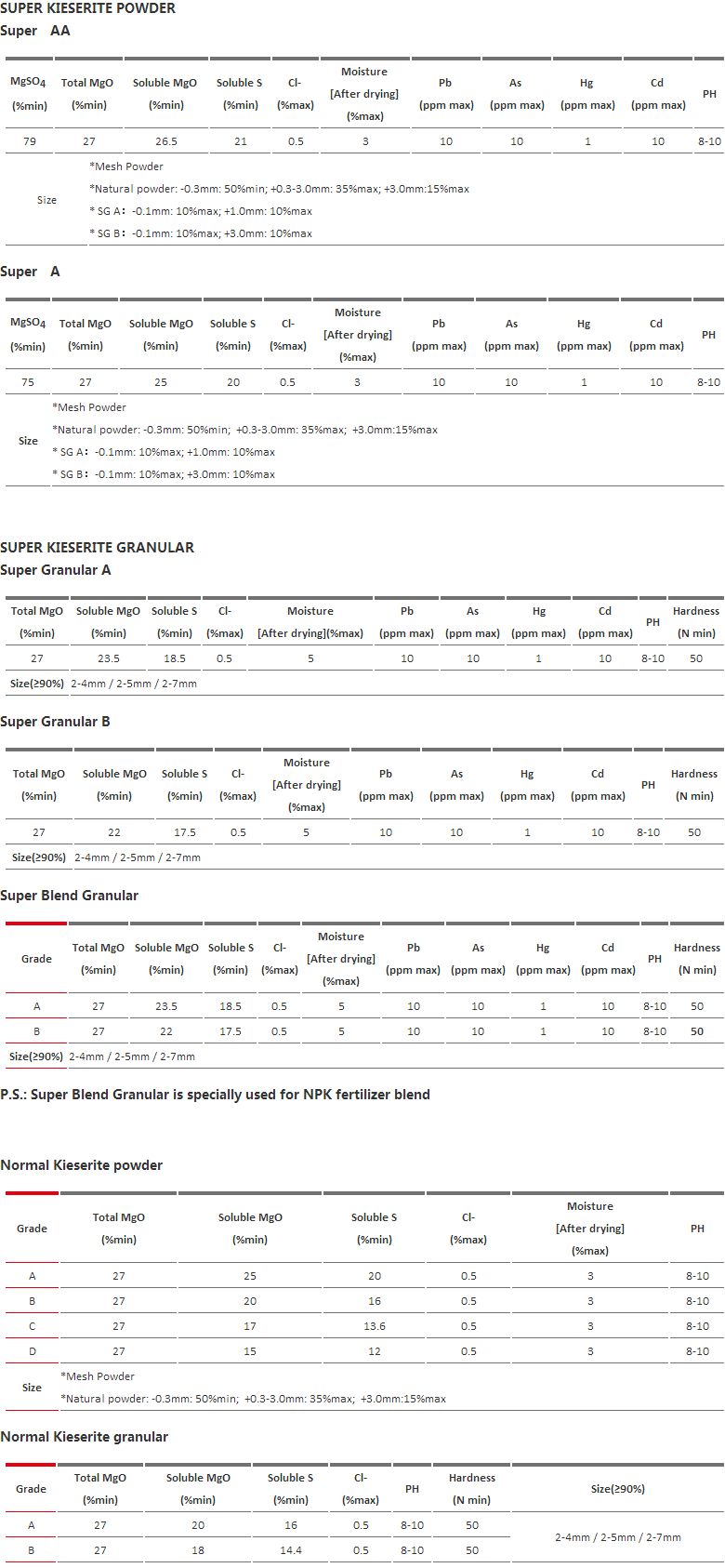Screen dimensions: 725x1568
Task: Click the Super Granular A subheading
Action: tap(56, 570)
